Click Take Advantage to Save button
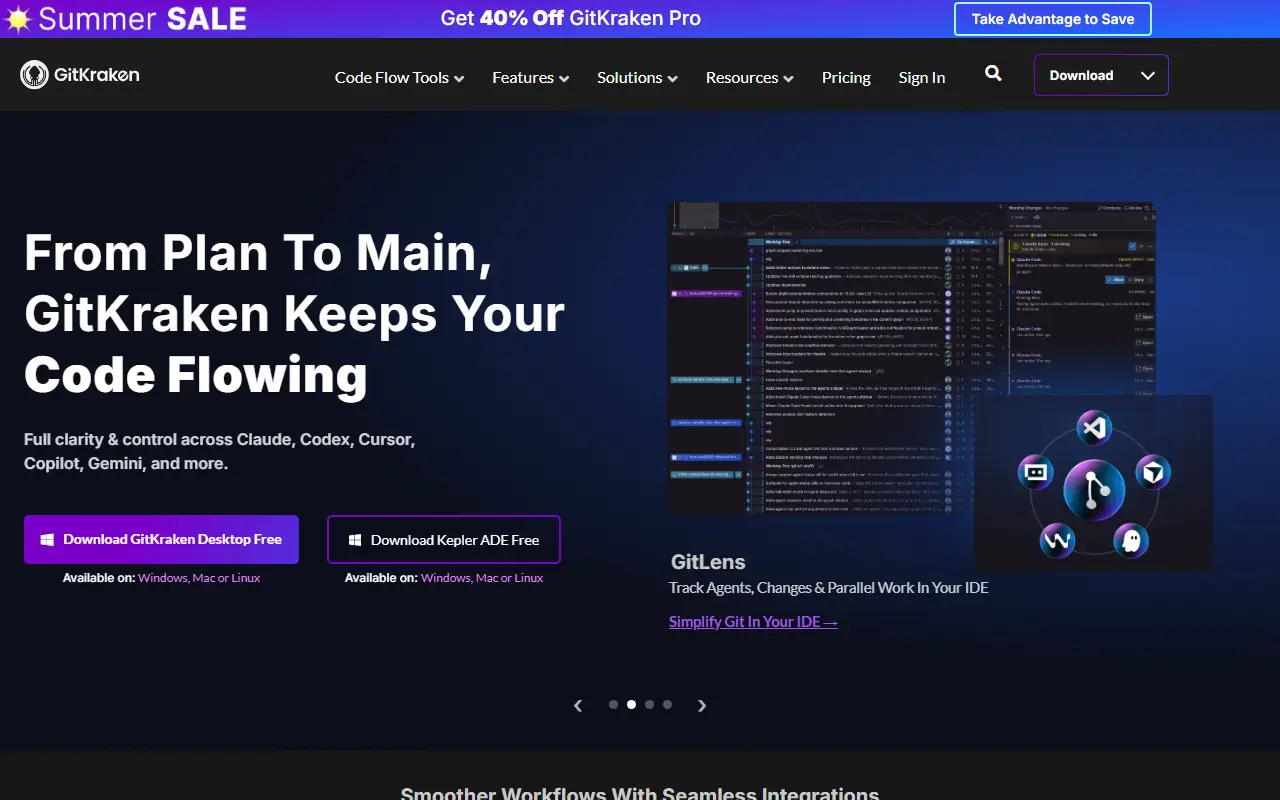Viewport: 1280px width, 800px height. point(1053,19)
